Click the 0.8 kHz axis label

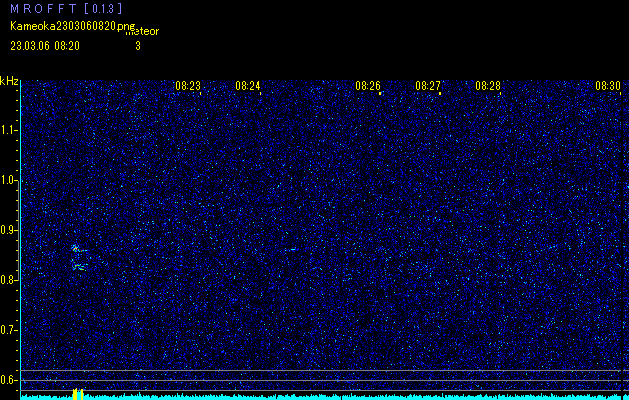tap(9, 280)
